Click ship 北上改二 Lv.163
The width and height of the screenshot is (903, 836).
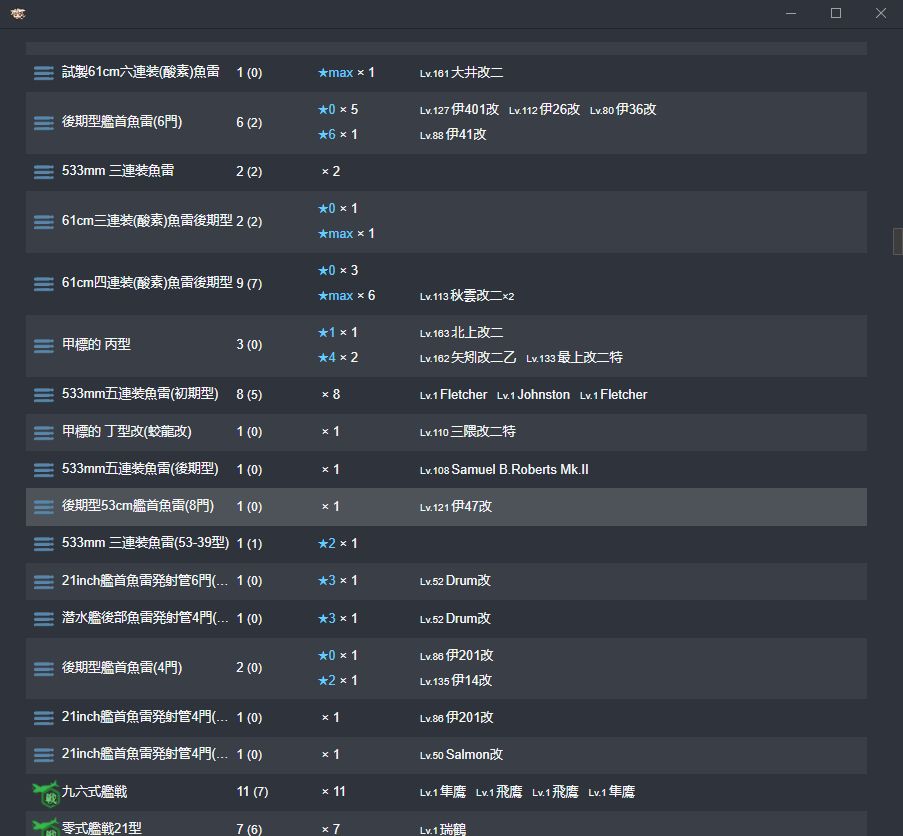[x=461, y=333]
